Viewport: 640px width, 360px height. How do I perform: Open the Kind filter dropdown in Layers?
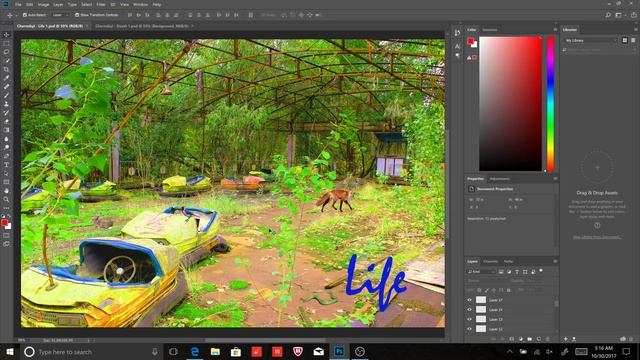pos(482,272)
